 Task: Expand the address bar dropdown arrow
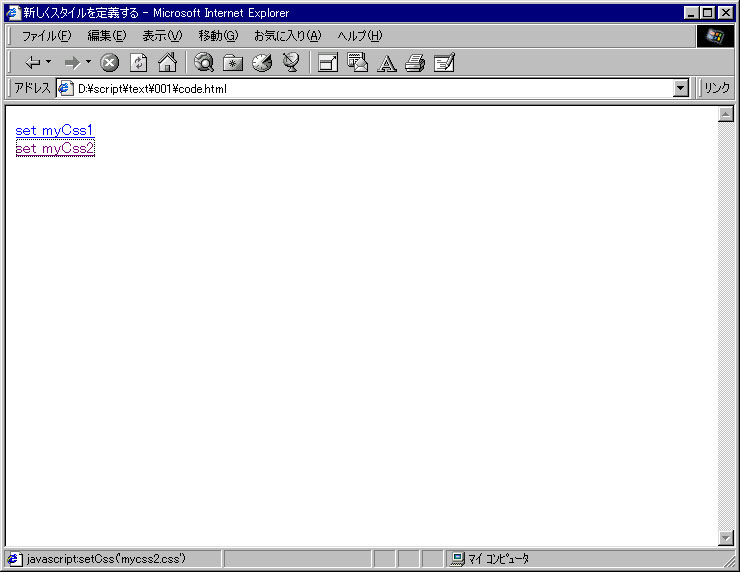point(681,88)
